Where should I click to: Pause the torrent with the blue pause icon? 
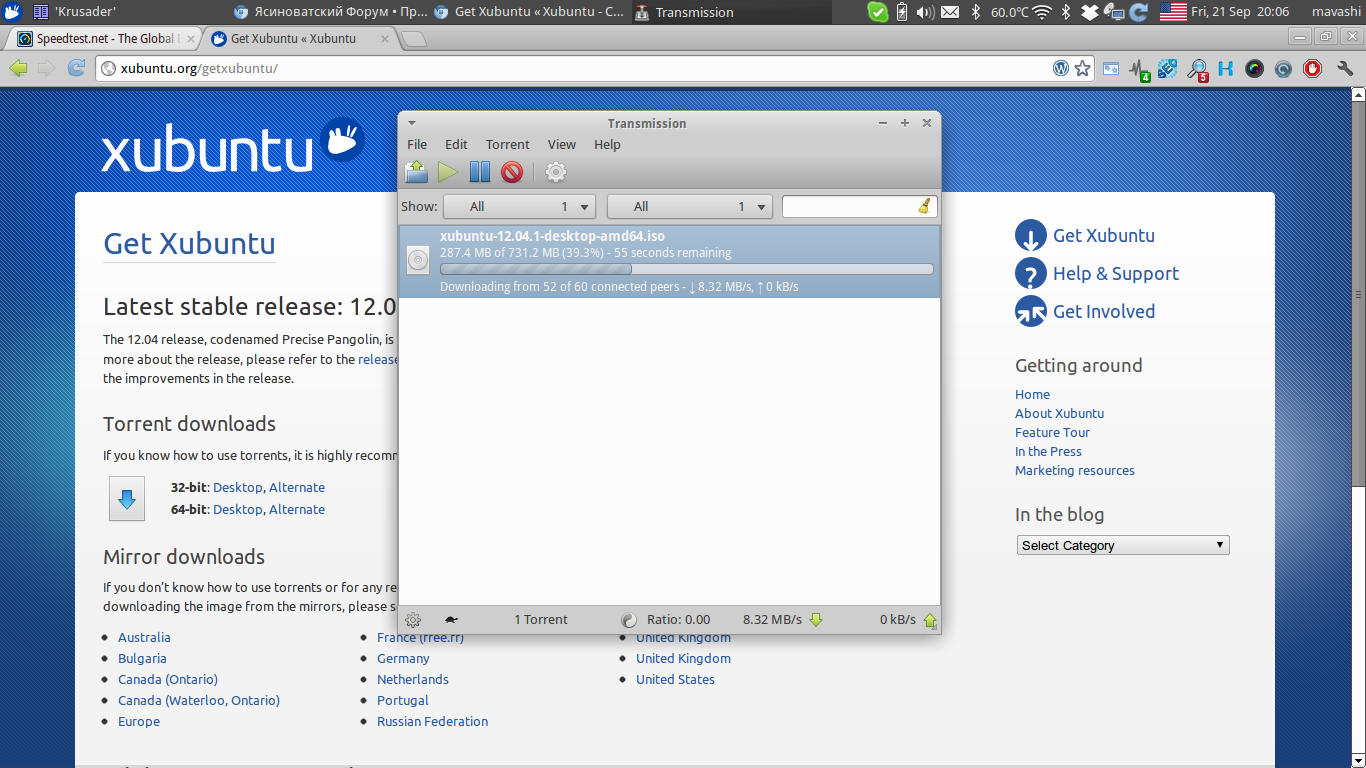click(x=480, y=172)
